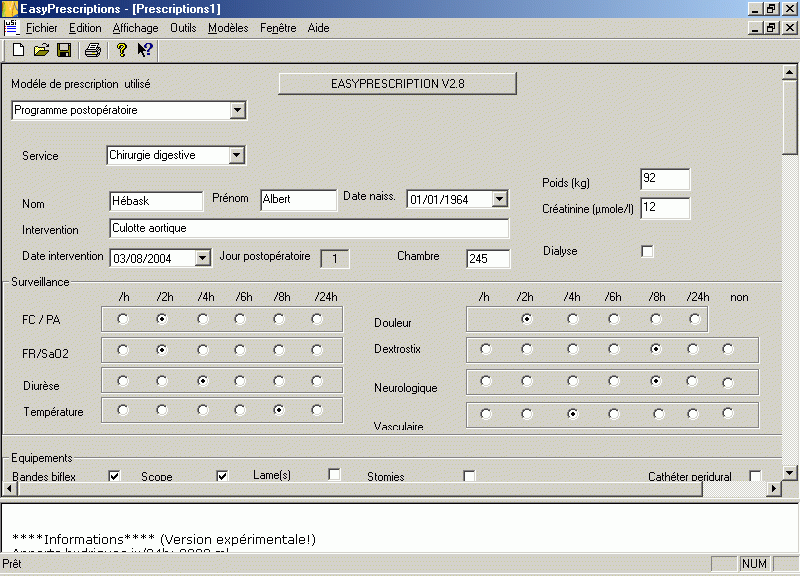Expand the Programme postopératoire model dropdown
This screenshot has height=576, width=800.
(237, 110)
